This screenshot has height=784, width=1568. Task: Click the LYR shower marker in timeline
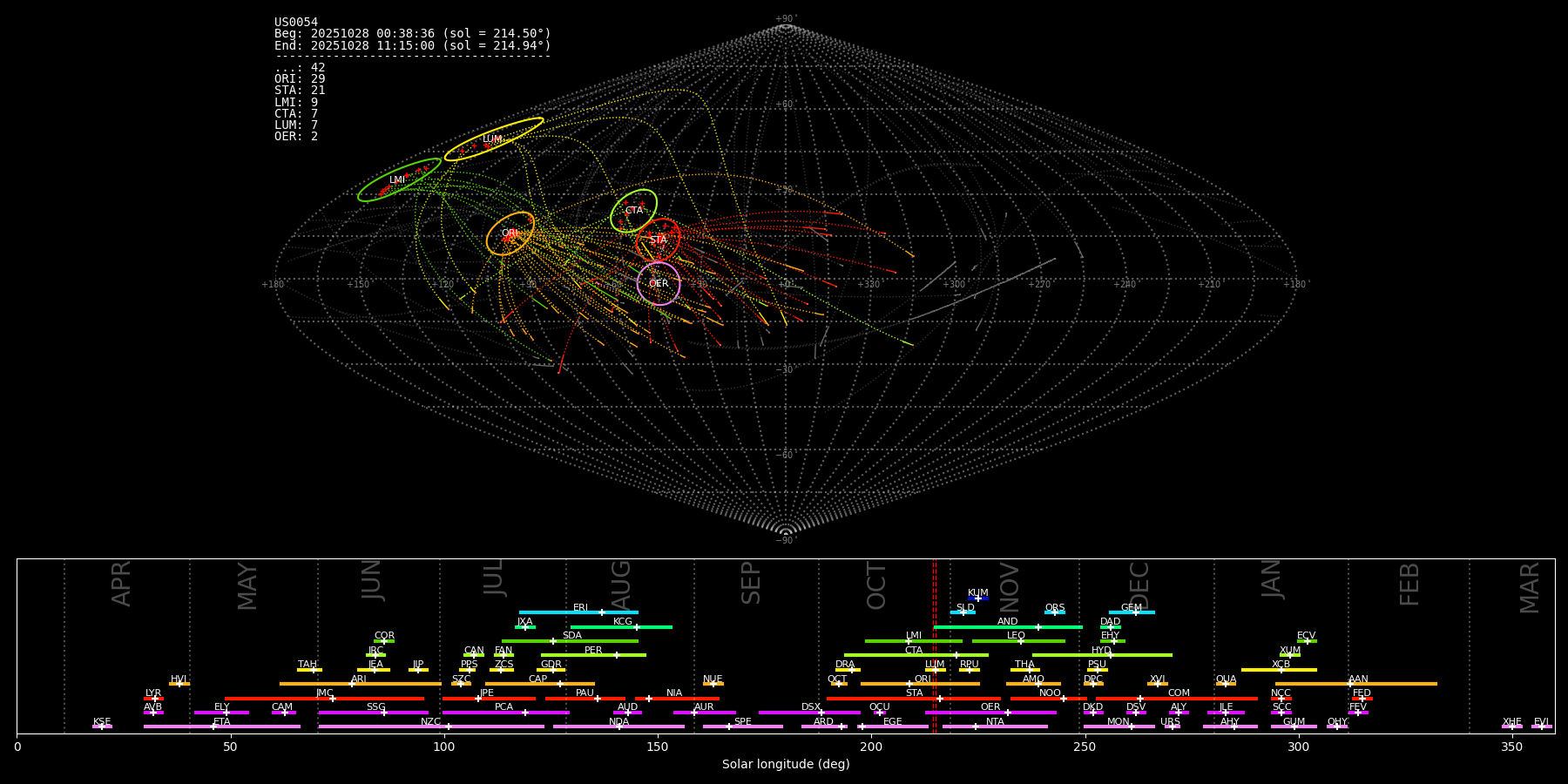(x=153, y=699)
